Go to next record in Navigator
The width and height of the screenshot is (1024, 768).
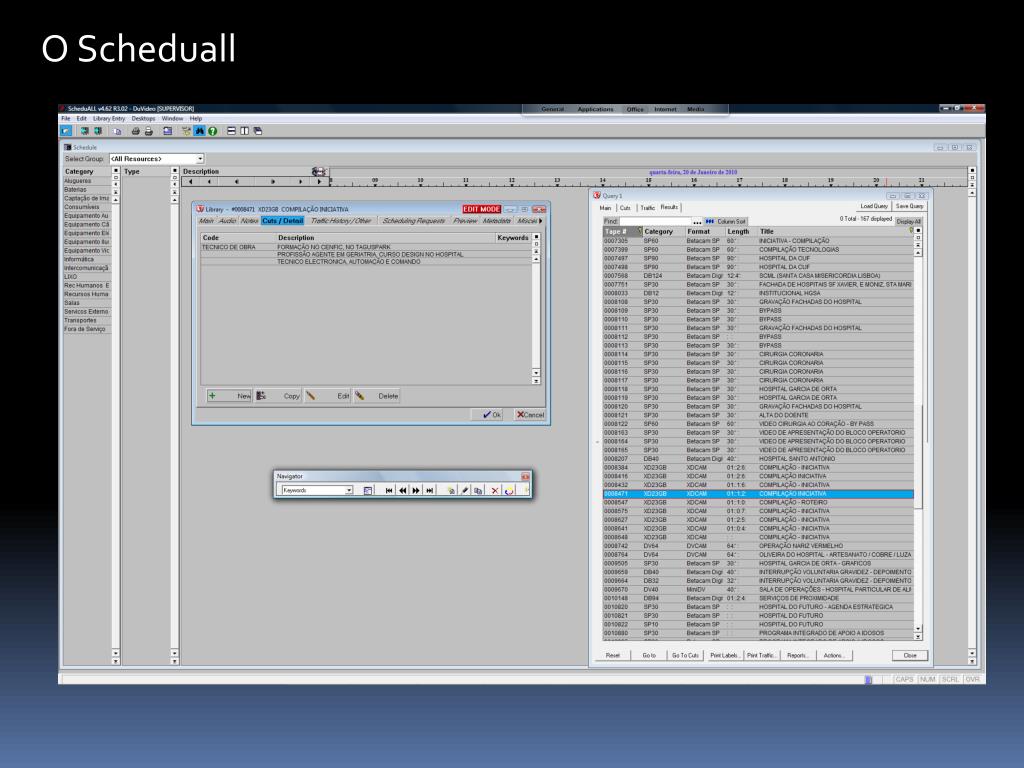(416, 490)
